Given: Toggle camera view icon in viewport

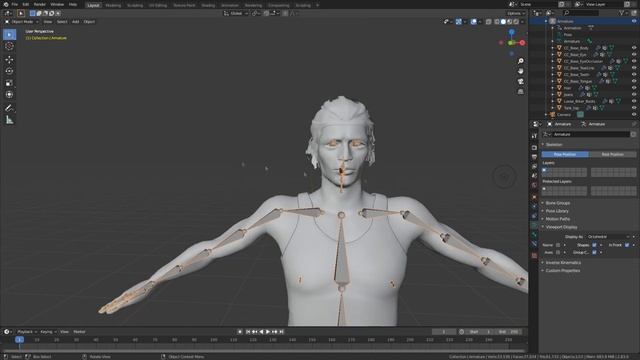Looking at the screenshot, I should (520, 82).
